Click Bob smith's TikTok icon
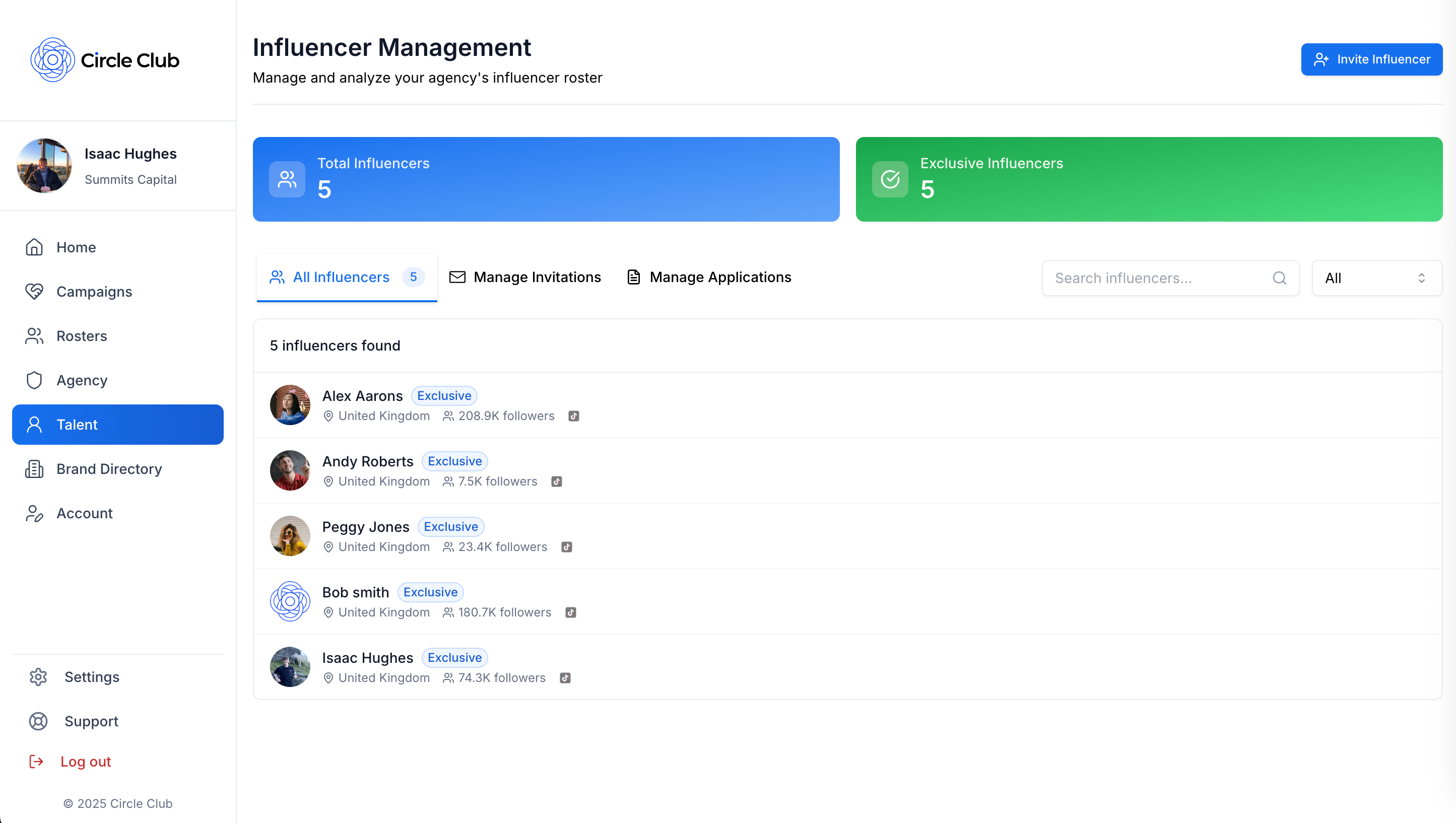Screen dimensions: 1456x823 point(571,613)
